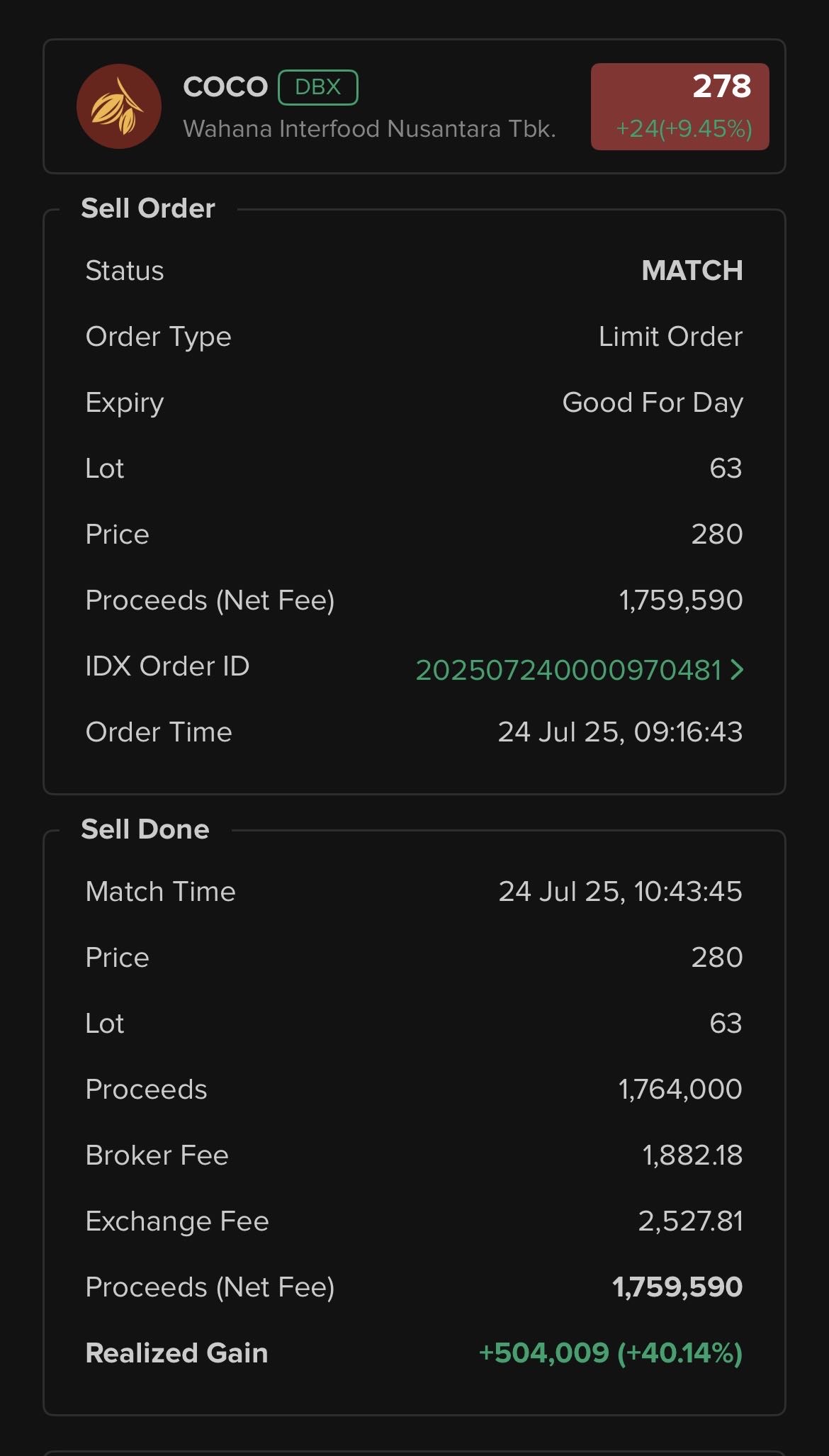Tap the Order Time 09:16:43 value
This screenshot has height=1456, width=829.
[620, 732]
